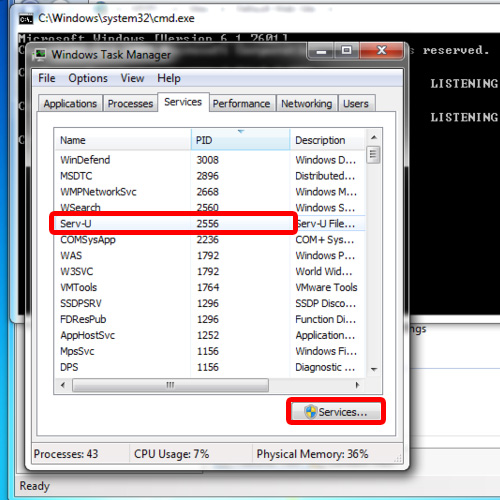Click the vertical scrollbar down arrow

[x=374, y=369]
